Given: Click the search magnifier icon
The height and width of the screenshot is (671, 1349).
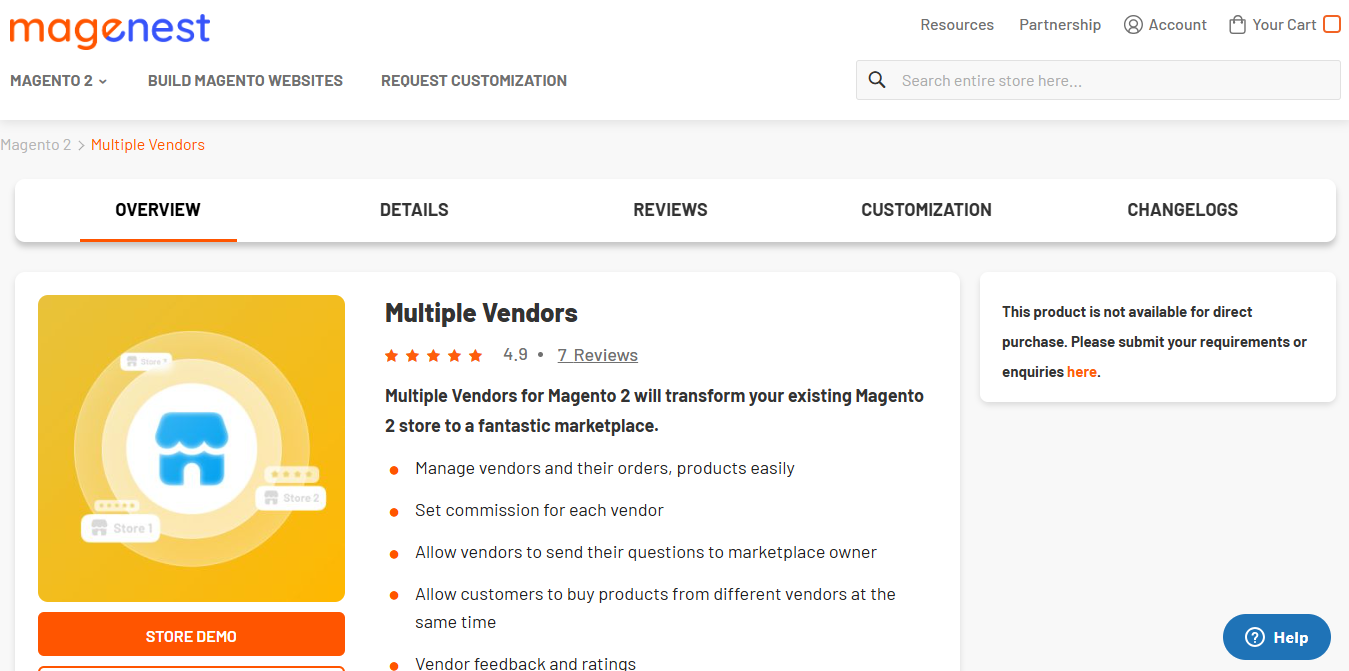Looking at the screenshot, I should click(x=877, y=79).
